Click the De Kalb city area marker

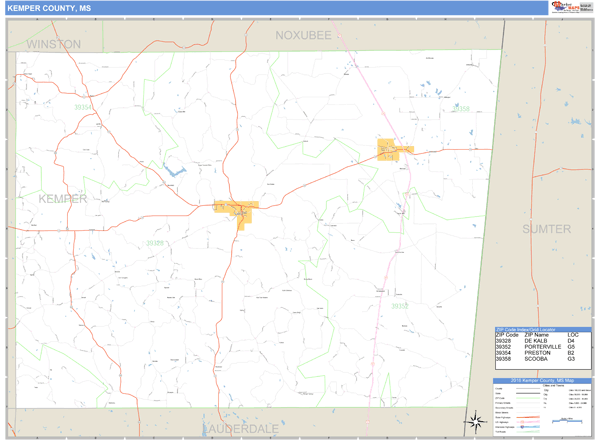[x=237, y=208]
